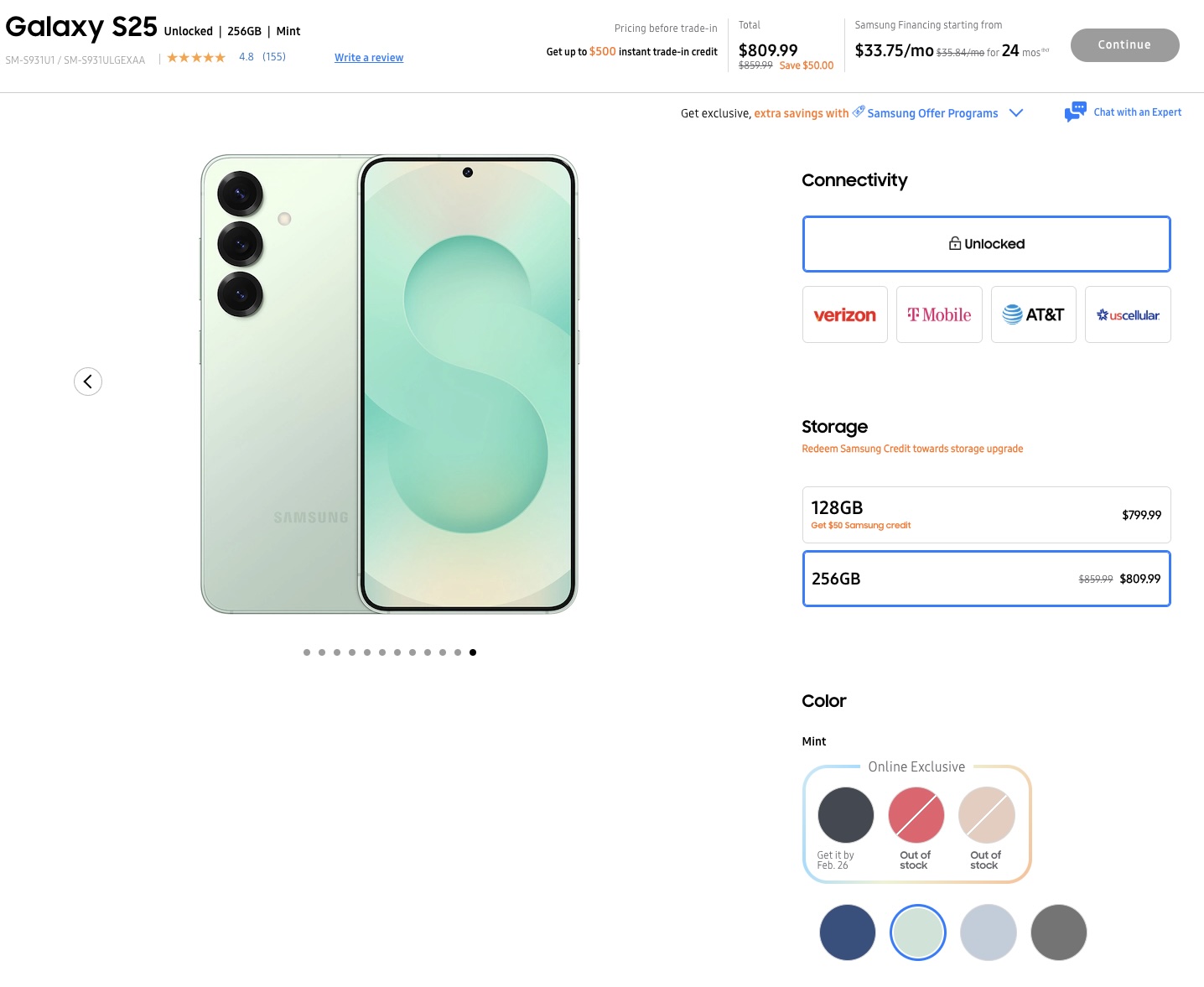Image resolution: width=1204 pixels, height=987 pixels.
Task: Choose the T-Mobile carrier logo
Action: tap(939, 315)
